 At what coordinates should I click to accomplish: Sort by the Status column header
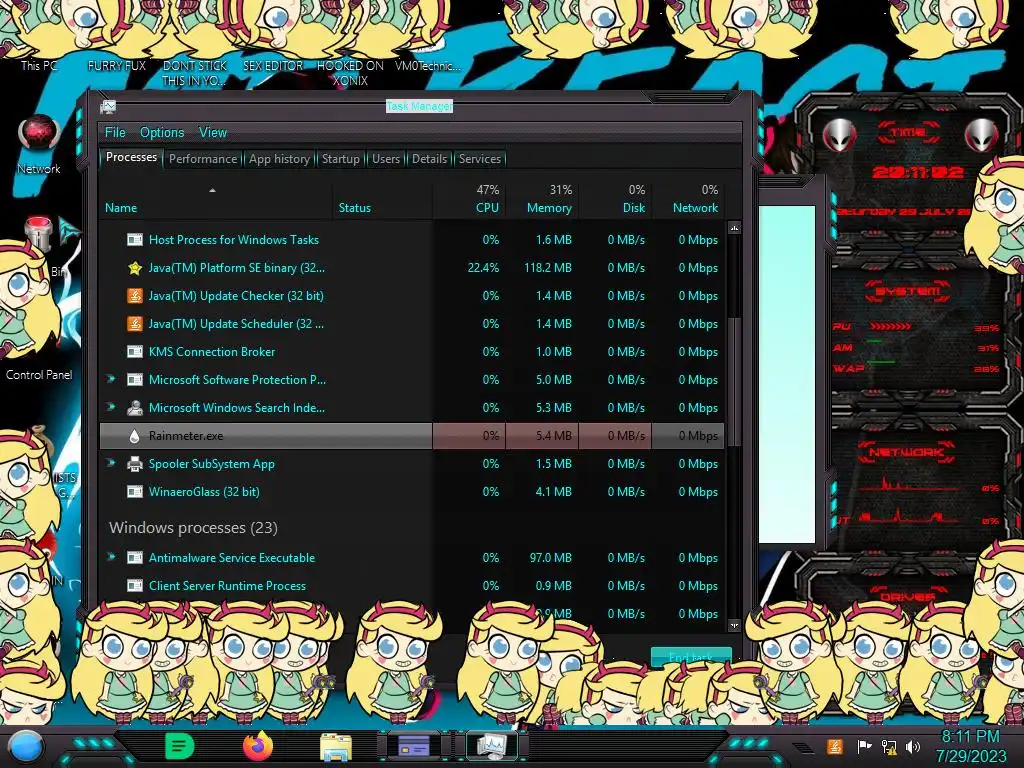pyautogui.click(x=383, y=200)
